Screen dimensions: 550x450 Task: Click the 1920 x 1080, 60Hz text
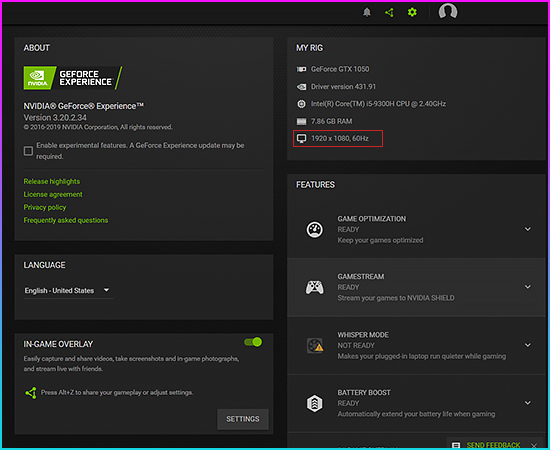pyautogui.click(x=340, y=139)
